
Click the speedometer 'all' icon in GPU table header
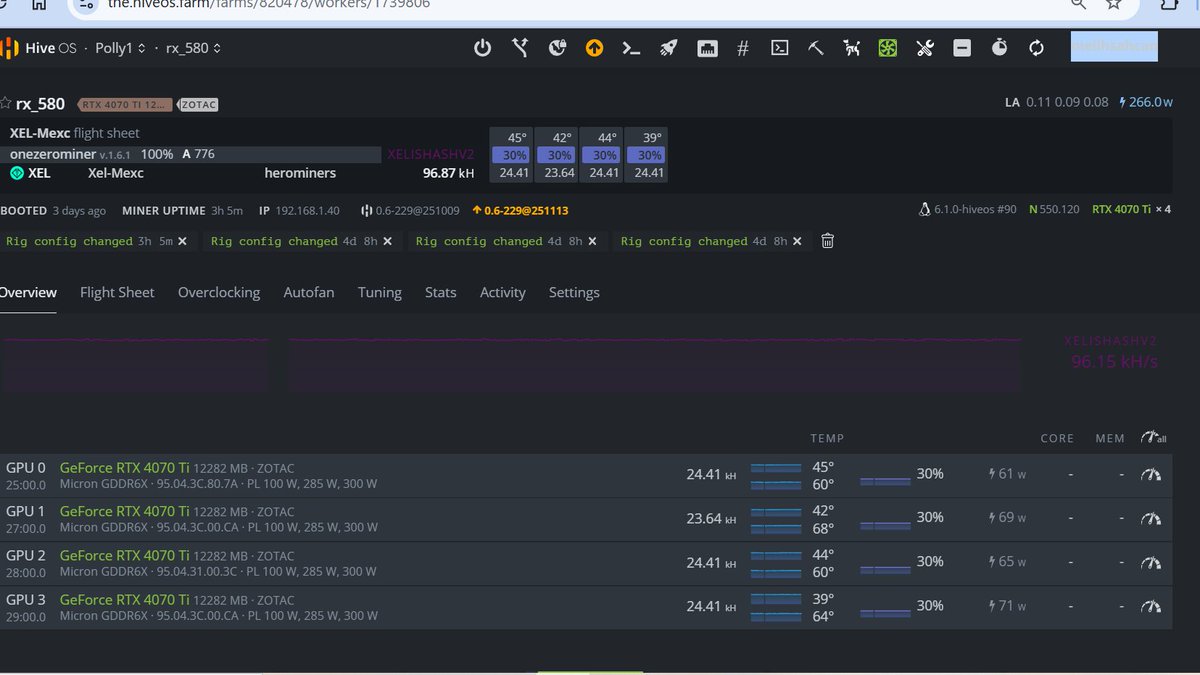[1154, 438]
